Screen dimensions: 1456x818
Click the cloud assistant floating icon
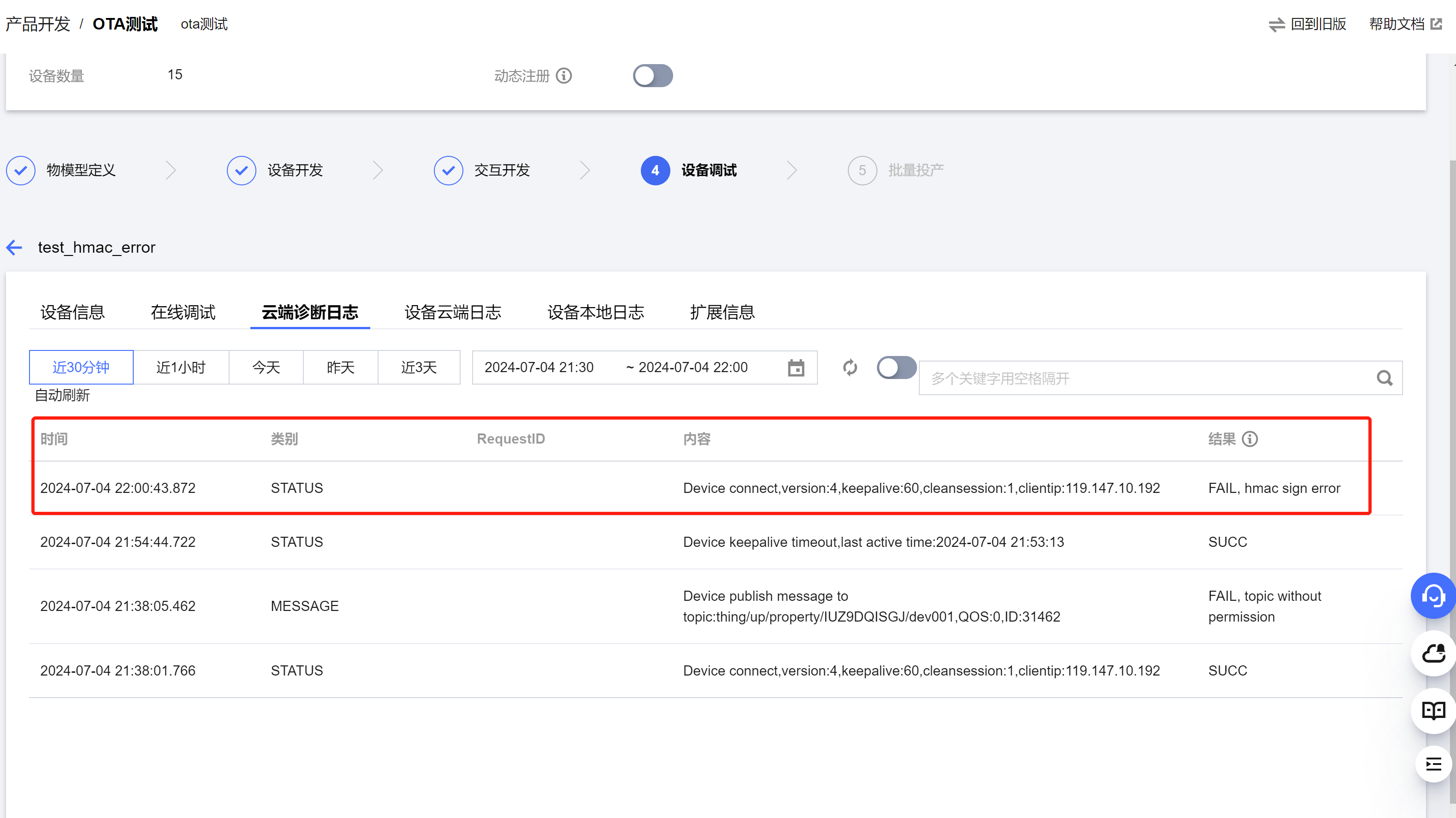1433,653
